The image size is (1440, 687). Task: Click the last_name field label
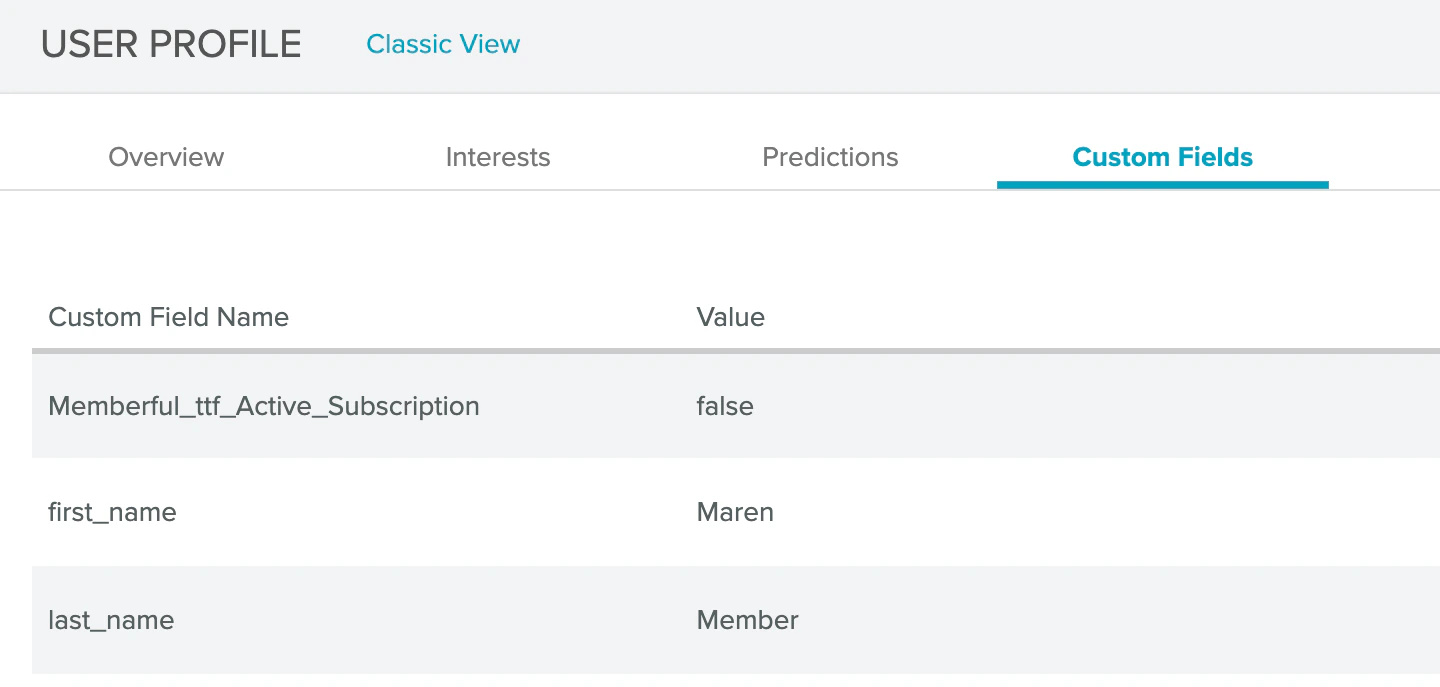coord(111,620)
